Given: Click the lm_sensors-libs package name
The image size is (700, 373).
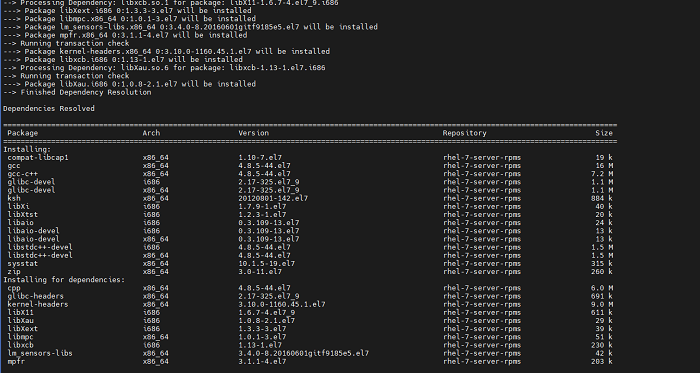Looking at the screenshot, I should point(40,353).
